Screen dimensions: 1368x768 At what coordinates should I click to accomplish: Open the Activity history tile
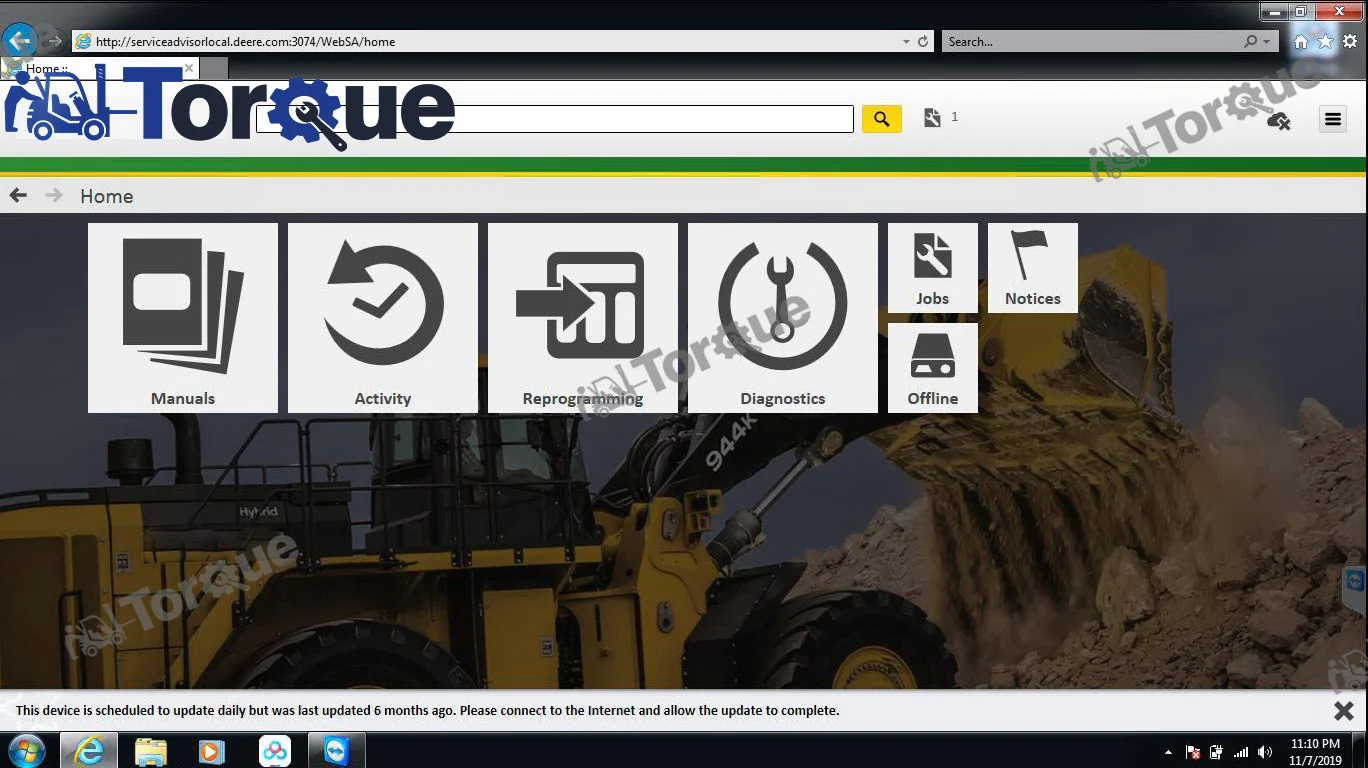tap(383, 318)
